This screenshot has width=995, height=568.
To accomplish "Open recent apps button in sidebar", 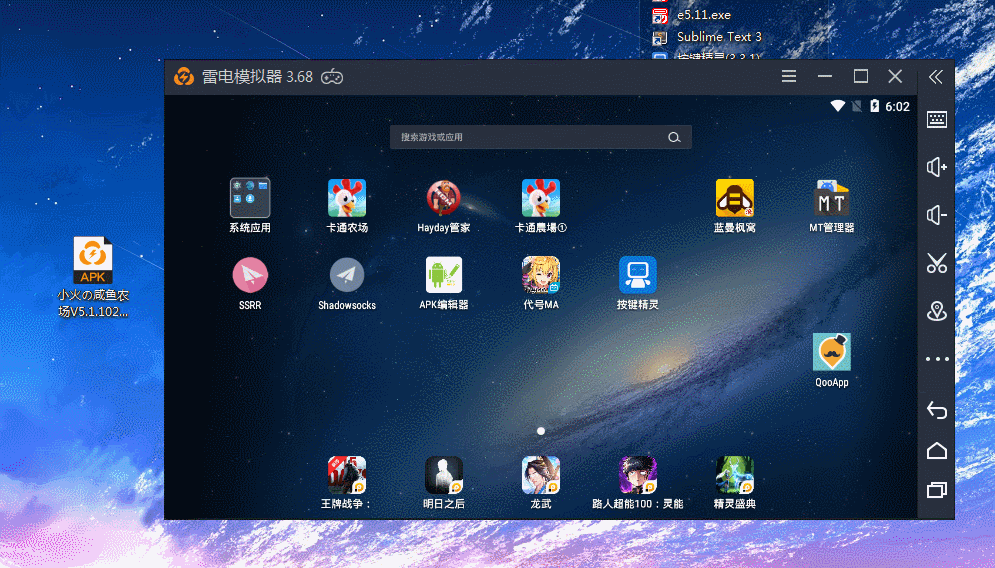I will point(937,489).
